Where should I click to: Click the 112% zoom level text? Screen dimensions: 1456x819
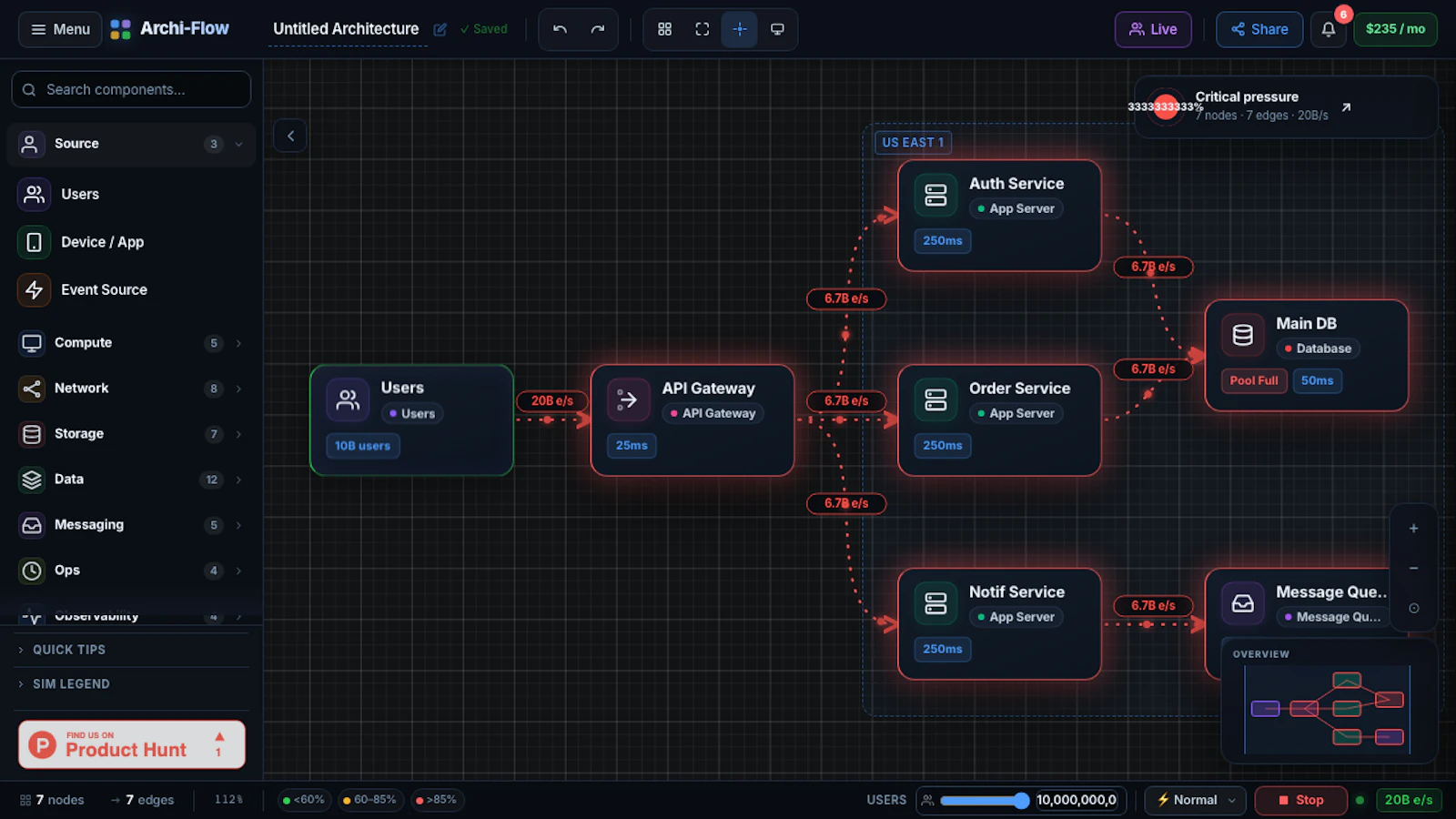click(228, 800)
